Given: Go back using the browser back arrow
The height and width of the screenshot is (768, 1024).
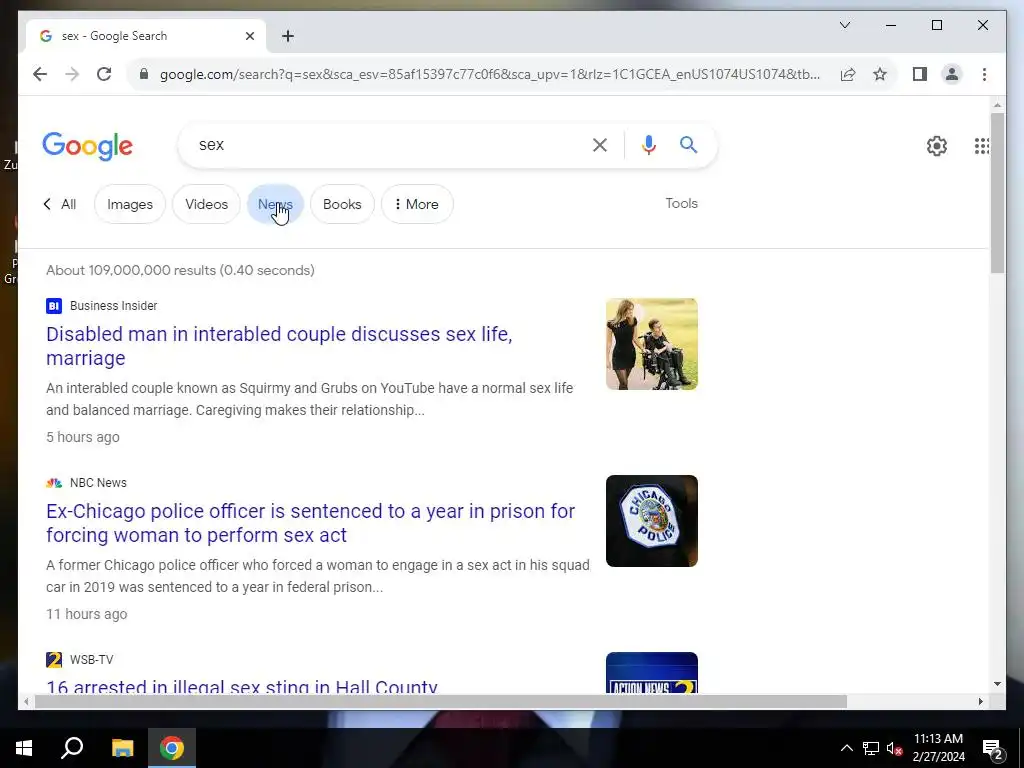Looking at the screenshot, I should [40, 74].
